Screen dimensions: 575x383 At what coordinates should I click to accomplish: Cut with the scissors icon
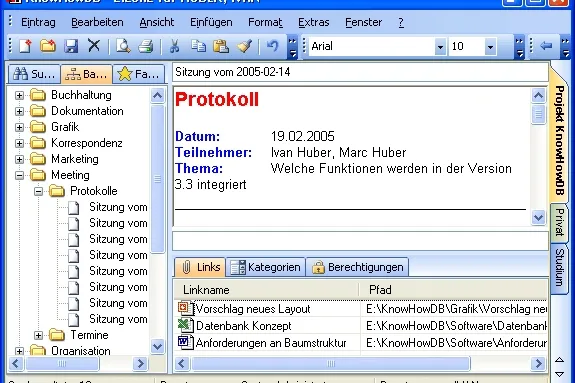point(175,46)
